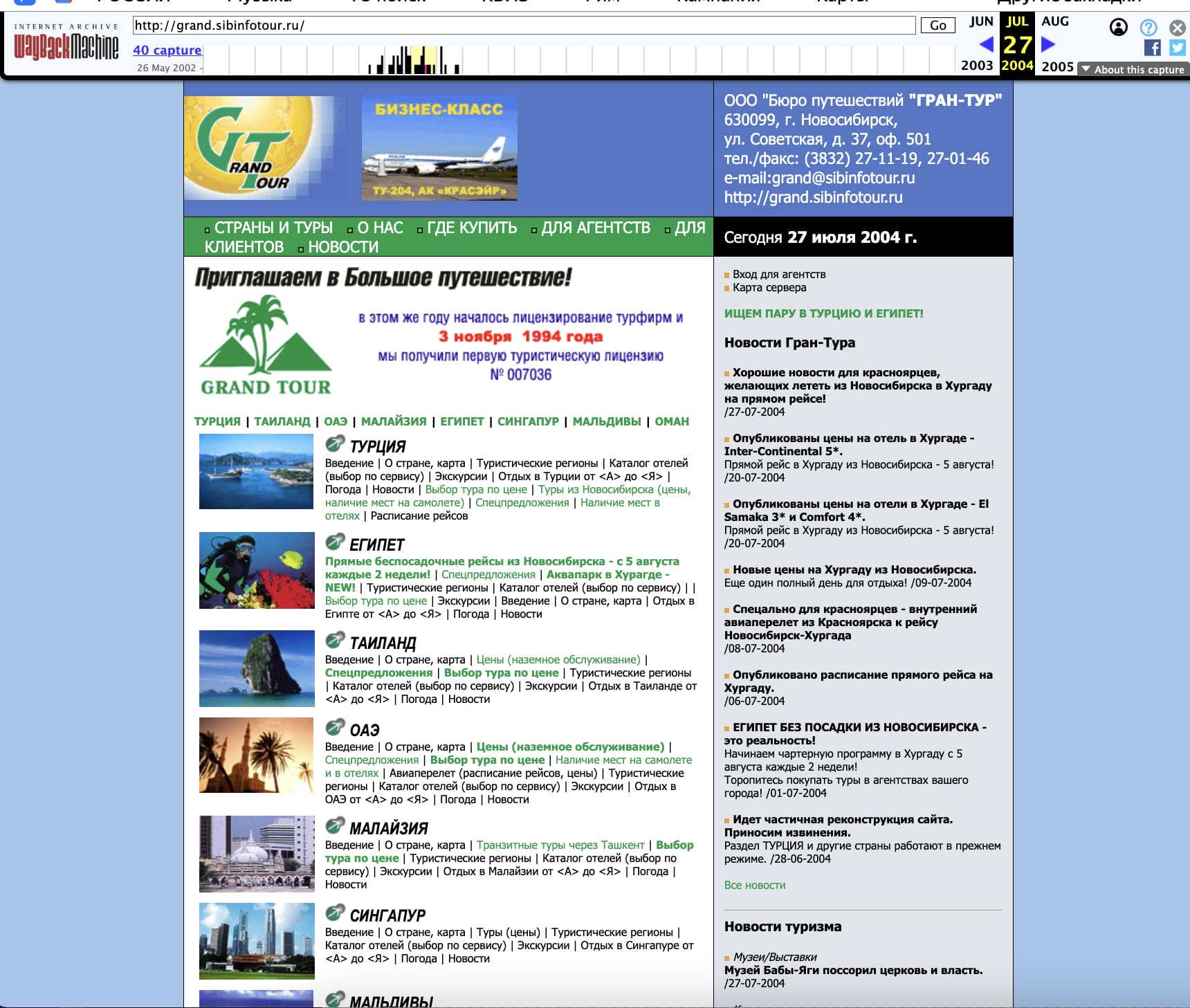Click МАЛАЙЗИЯ in country link row

(x=394, y=421)
